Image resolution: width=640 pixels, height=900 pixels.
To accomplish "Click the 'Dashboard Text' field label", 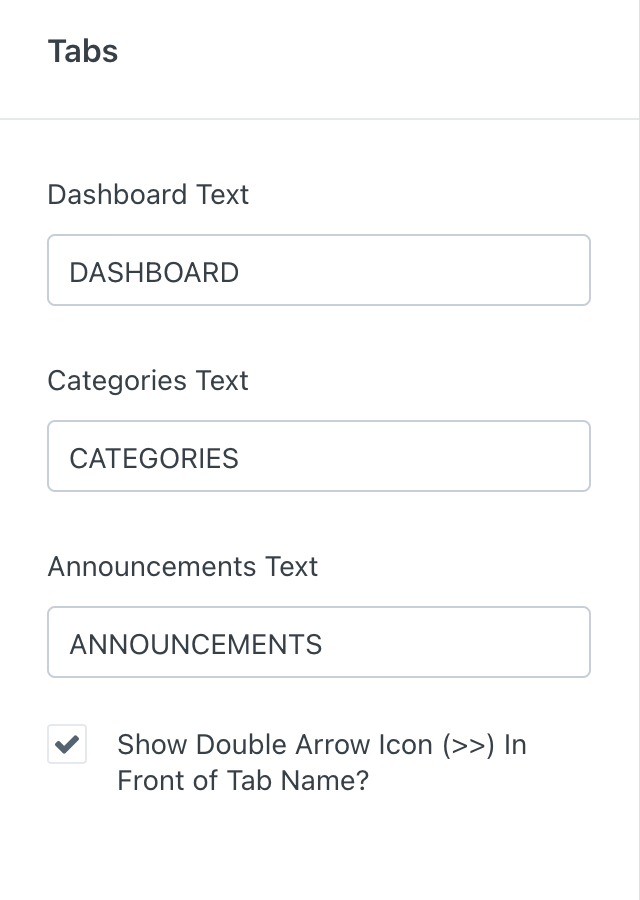I will (x=148, y=194).
